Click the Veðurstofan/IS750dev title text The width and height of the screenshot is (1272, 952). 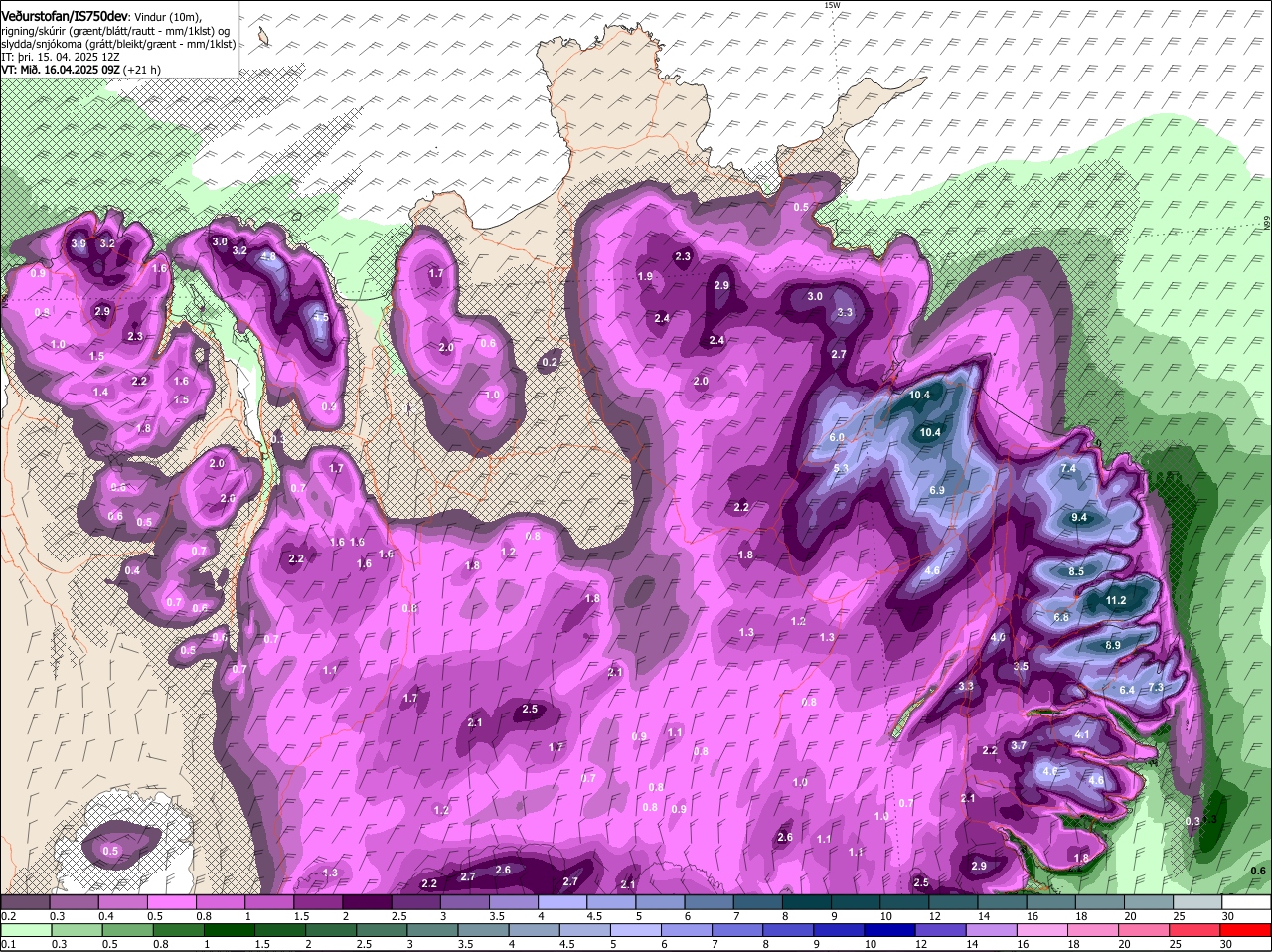click(x=65, y=16)
